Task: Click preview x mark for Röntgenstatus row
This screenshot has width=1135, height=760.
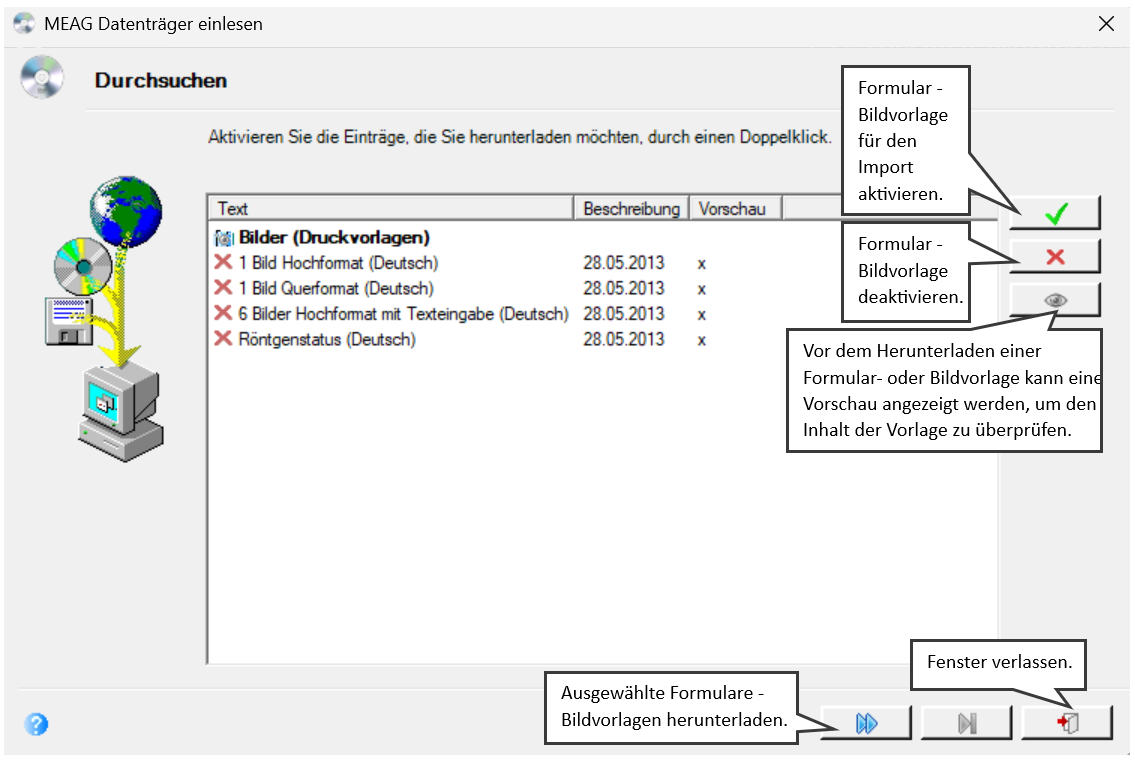Action: (x=701, y=340)
